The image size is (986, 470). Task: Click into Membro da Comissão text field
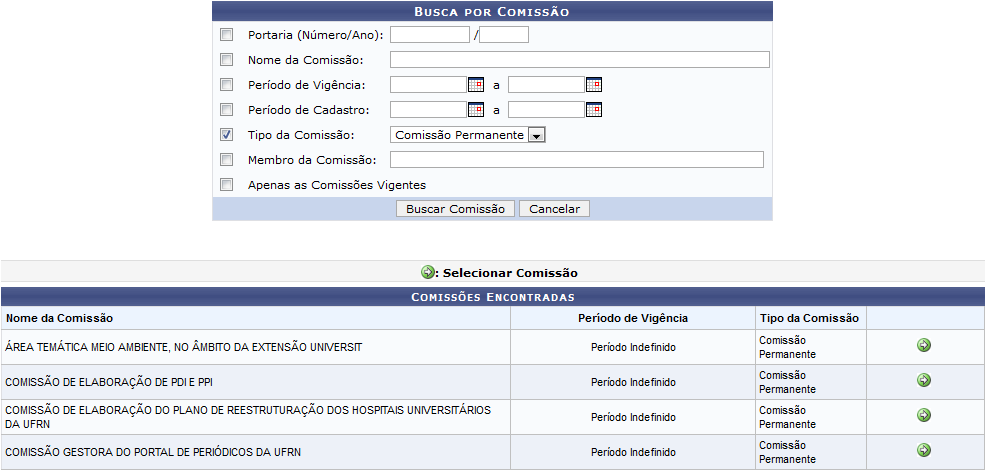click(577, 160)
